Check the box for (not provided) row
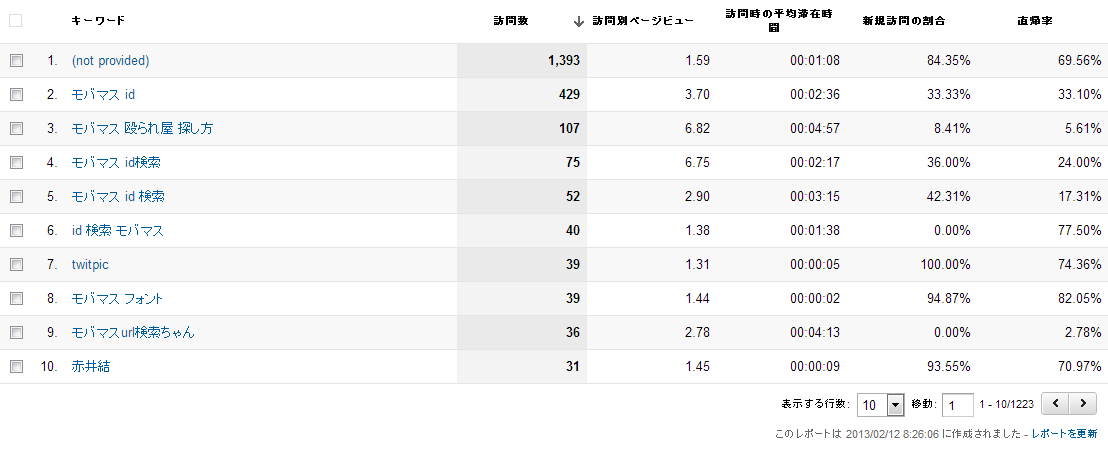The image size is (1108, 449). (x=16, y=61)
